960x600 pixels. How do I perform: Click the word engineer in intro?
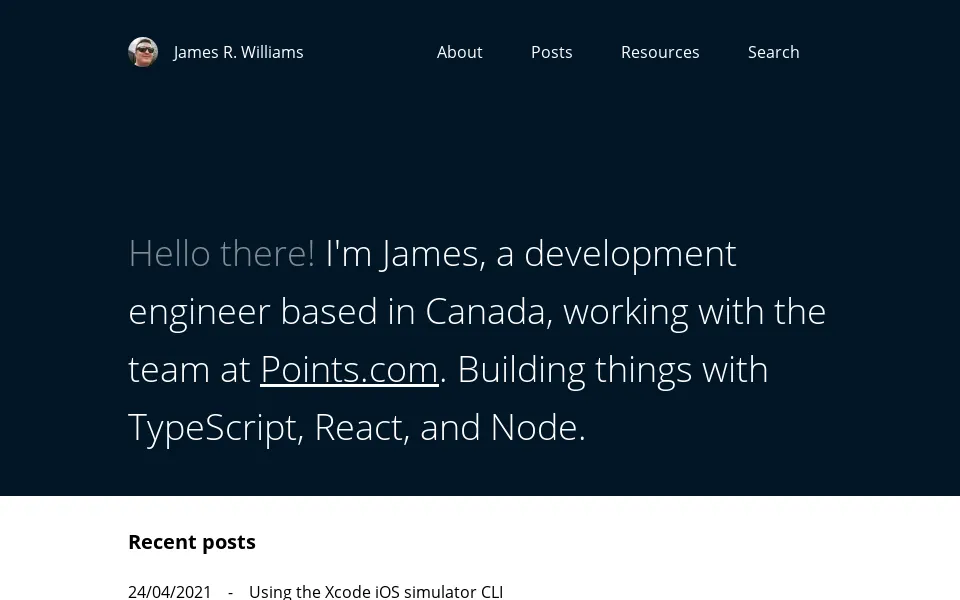click(199, 312)
